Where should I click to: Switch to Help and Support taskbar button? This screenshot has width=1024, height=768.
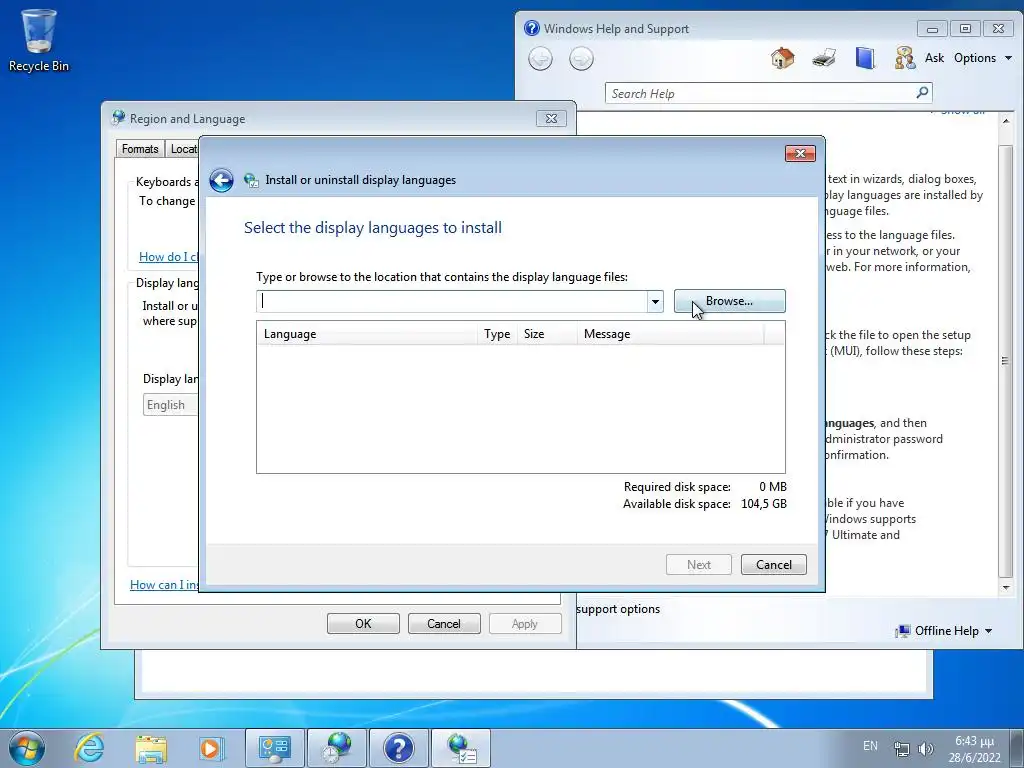coord(399,748)
